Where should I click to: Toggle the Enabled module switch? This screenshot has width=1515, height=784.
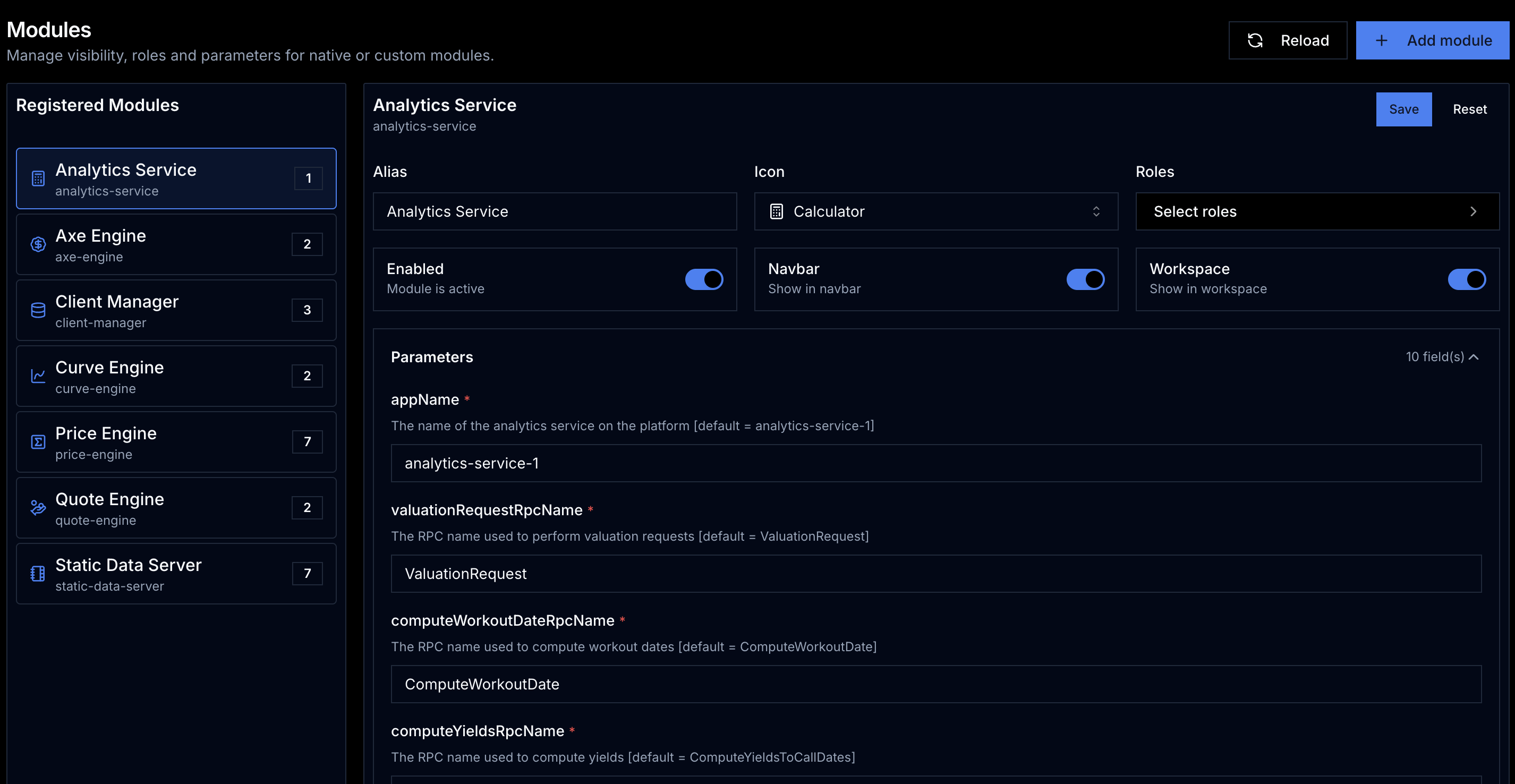pos(704,279)
